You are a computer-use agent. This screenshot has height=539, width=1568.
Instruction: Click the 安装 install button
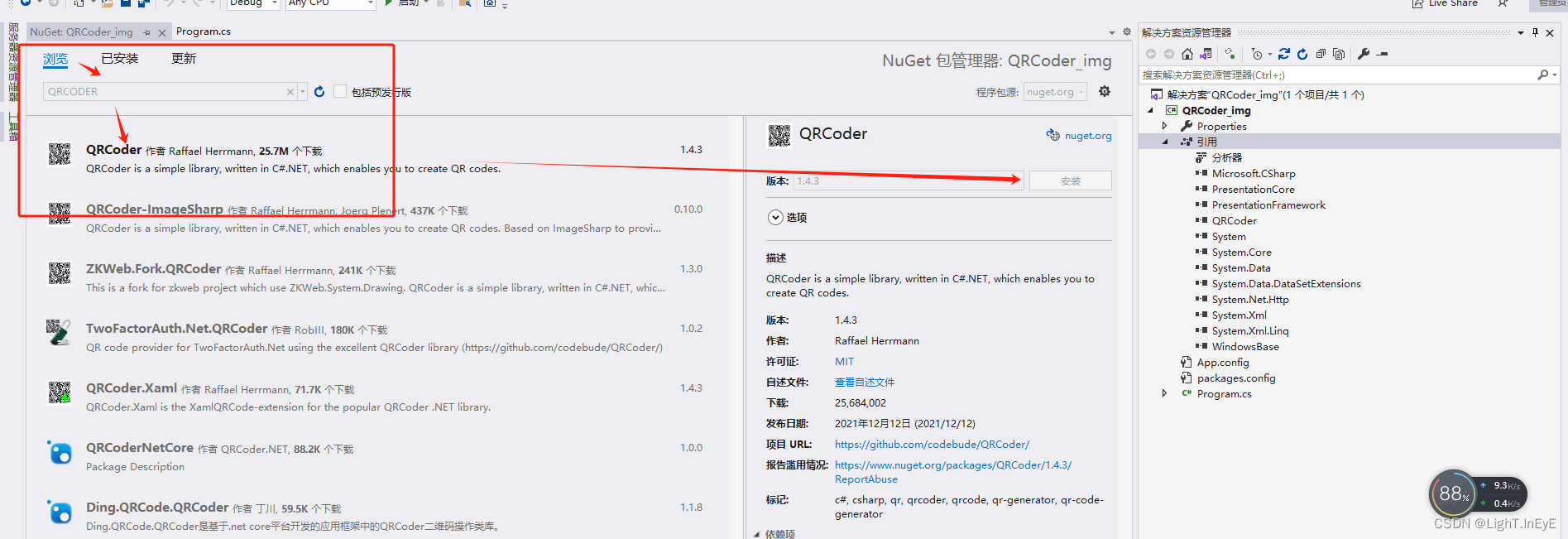tap(1070, 180)
